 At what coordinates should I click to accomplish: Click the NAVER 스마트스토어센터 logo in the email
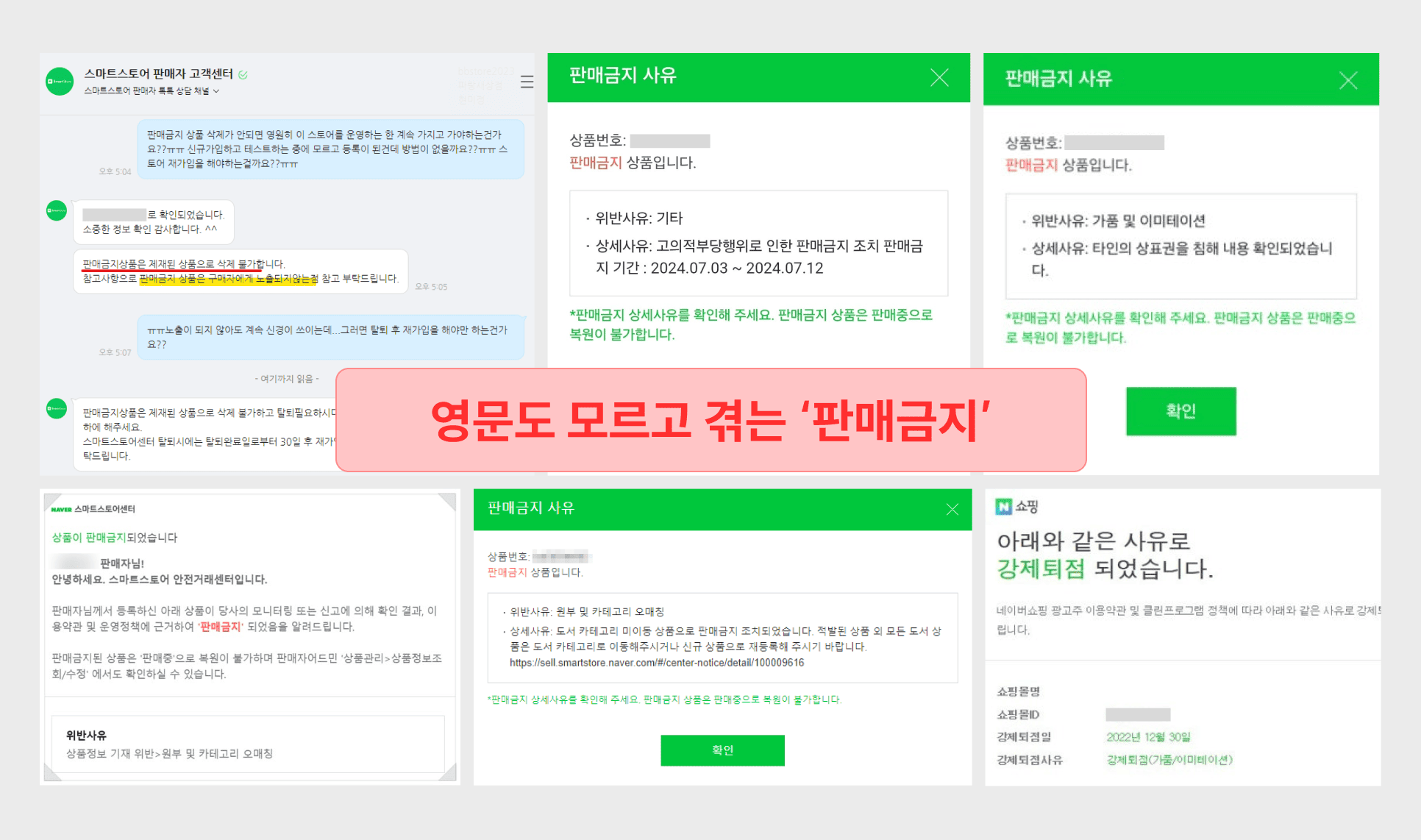[93, 509]
